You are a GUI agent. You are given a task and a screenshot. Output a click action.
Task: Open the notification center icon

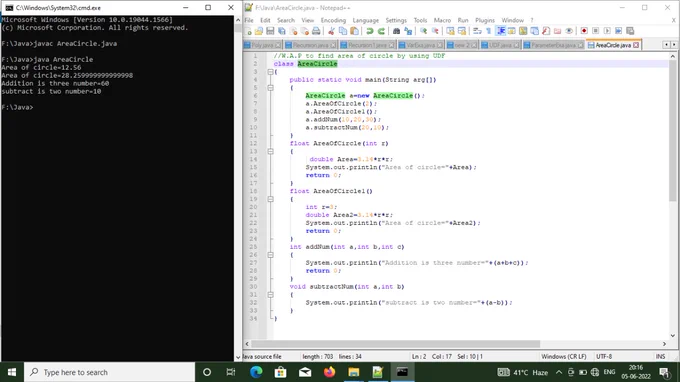click(x=664, y=372)
